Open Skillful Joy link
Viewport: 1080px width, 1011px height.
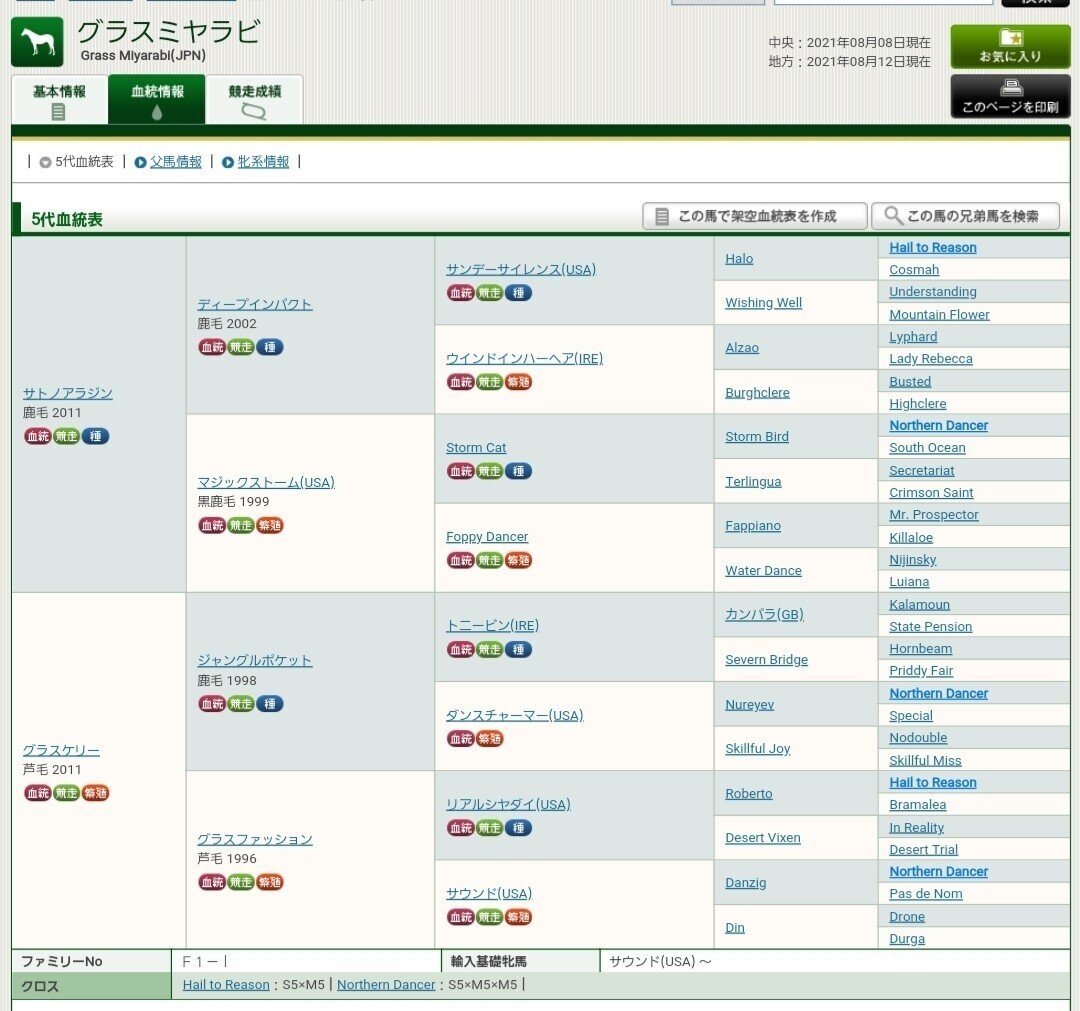click(x=757, y=749)
